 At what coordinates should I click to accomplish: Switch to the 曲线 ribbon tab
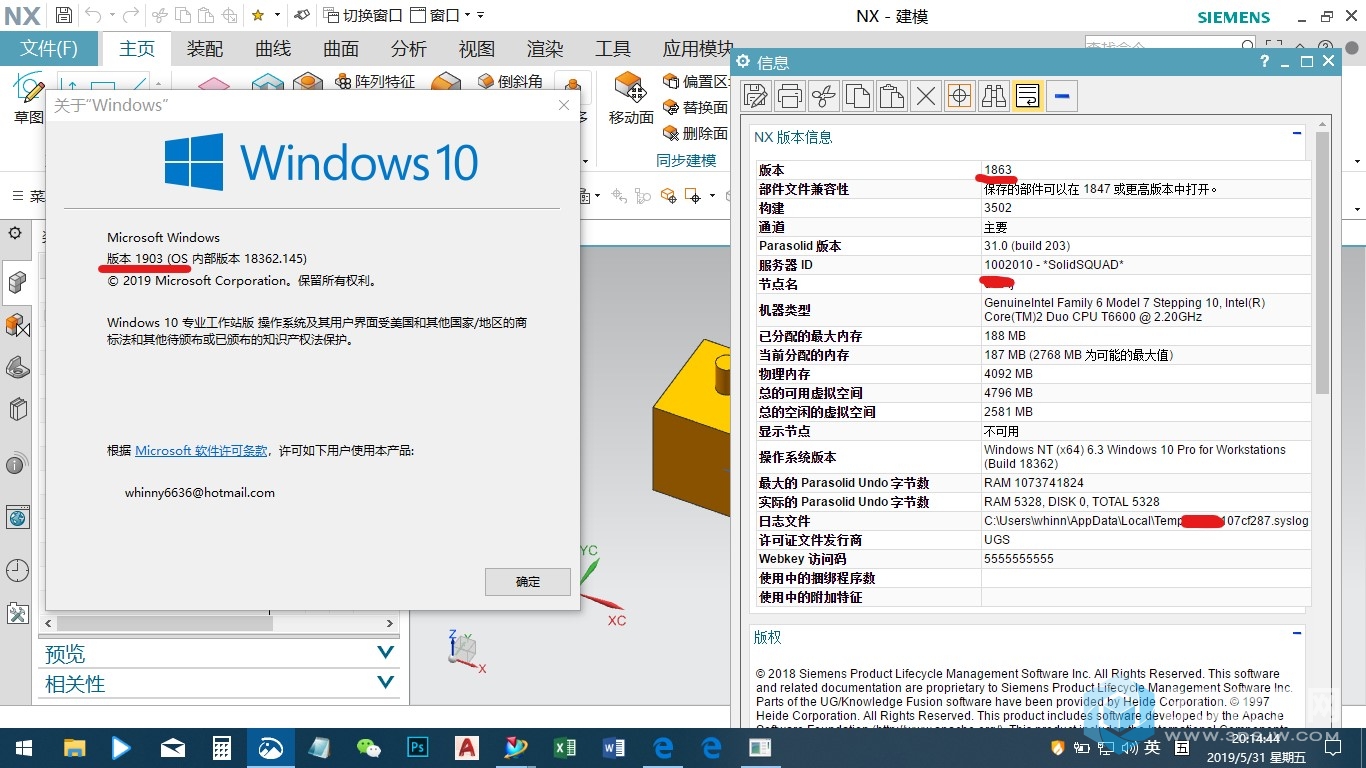[273, 48]
